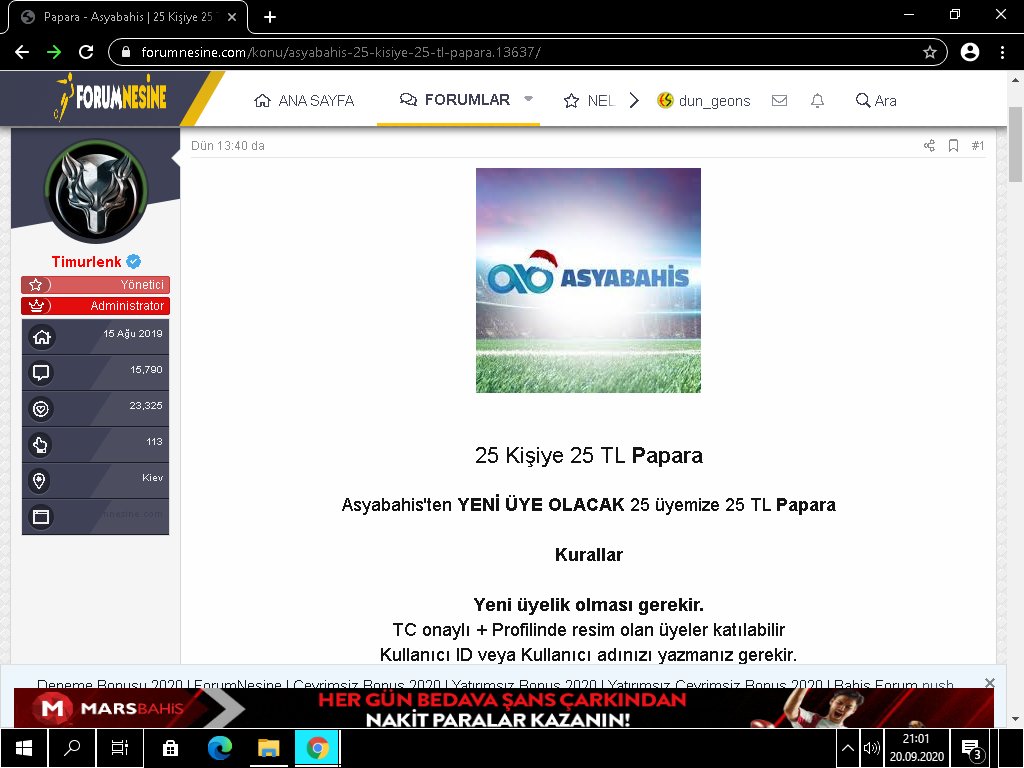Click the join date home icon
Viewport: 1024px width, 768px height.
point(41,337)
